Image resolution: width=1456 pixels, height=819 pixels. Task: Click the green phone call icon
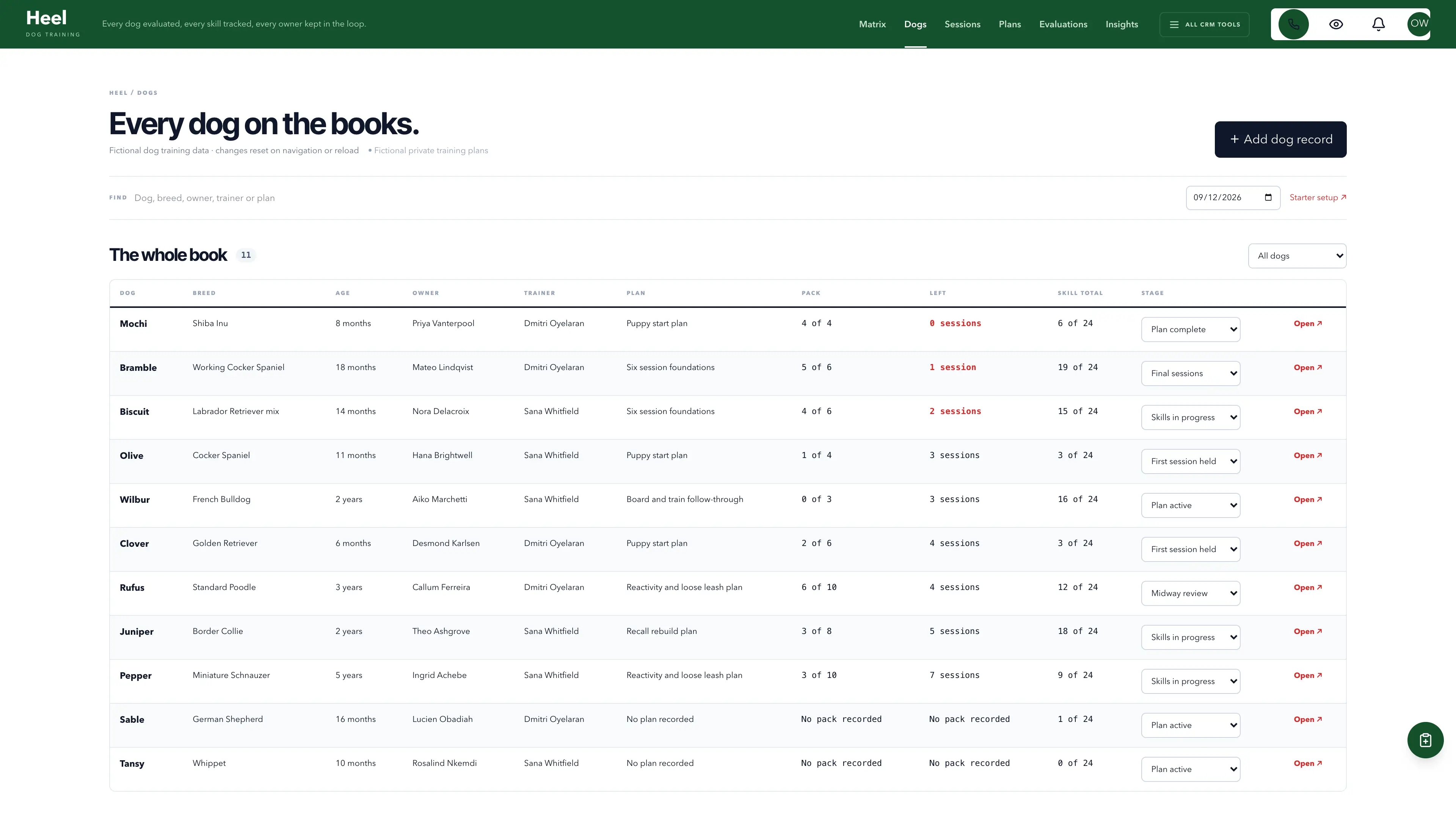(1293, 24)
